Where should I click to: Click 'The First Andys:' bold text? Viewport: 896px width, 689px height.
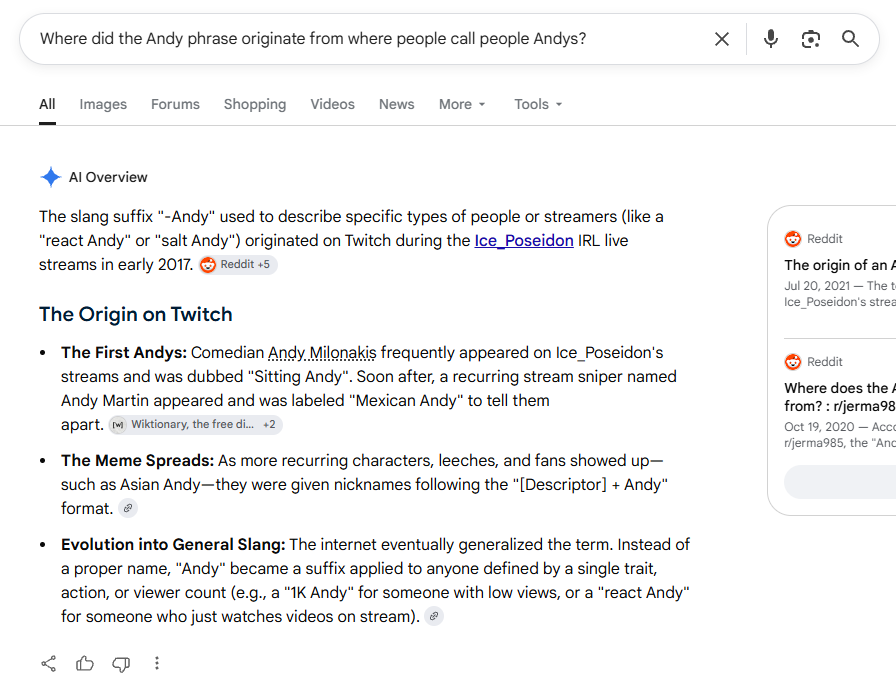tap(124, 352)
